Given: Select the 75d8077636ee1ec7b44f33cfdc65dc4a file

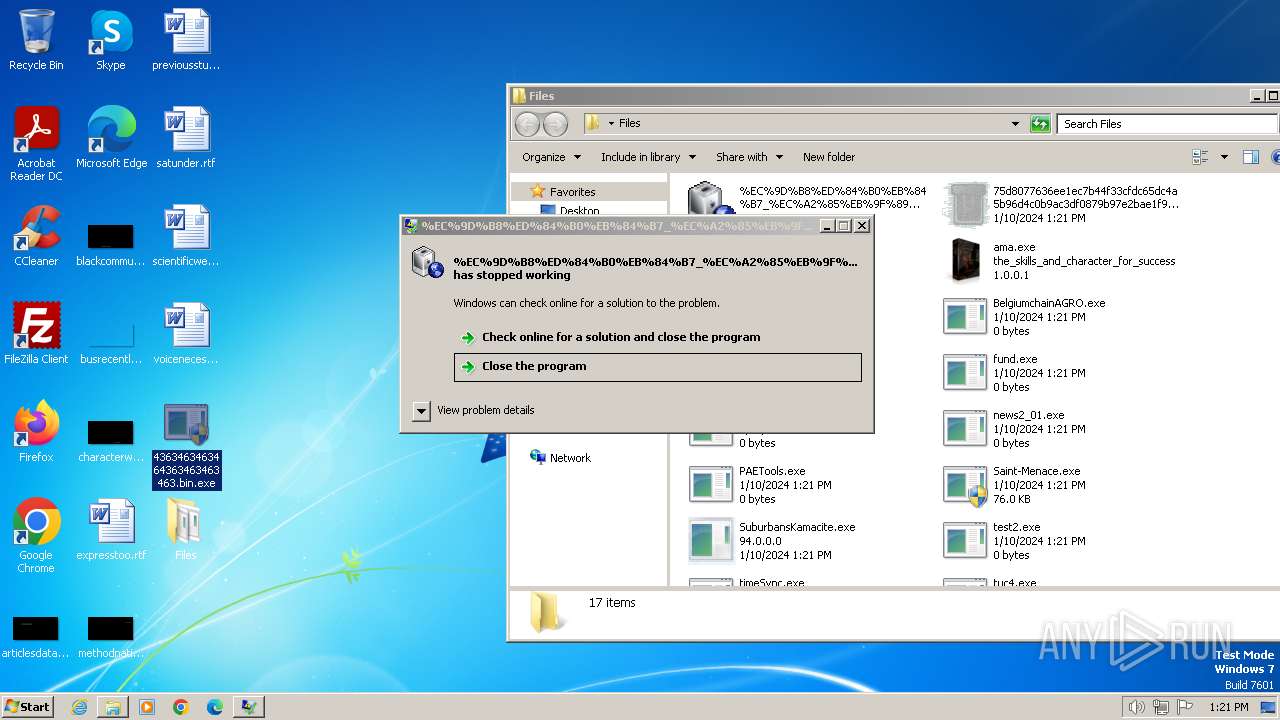Looking at the screenshot, I should (1062, 204).
